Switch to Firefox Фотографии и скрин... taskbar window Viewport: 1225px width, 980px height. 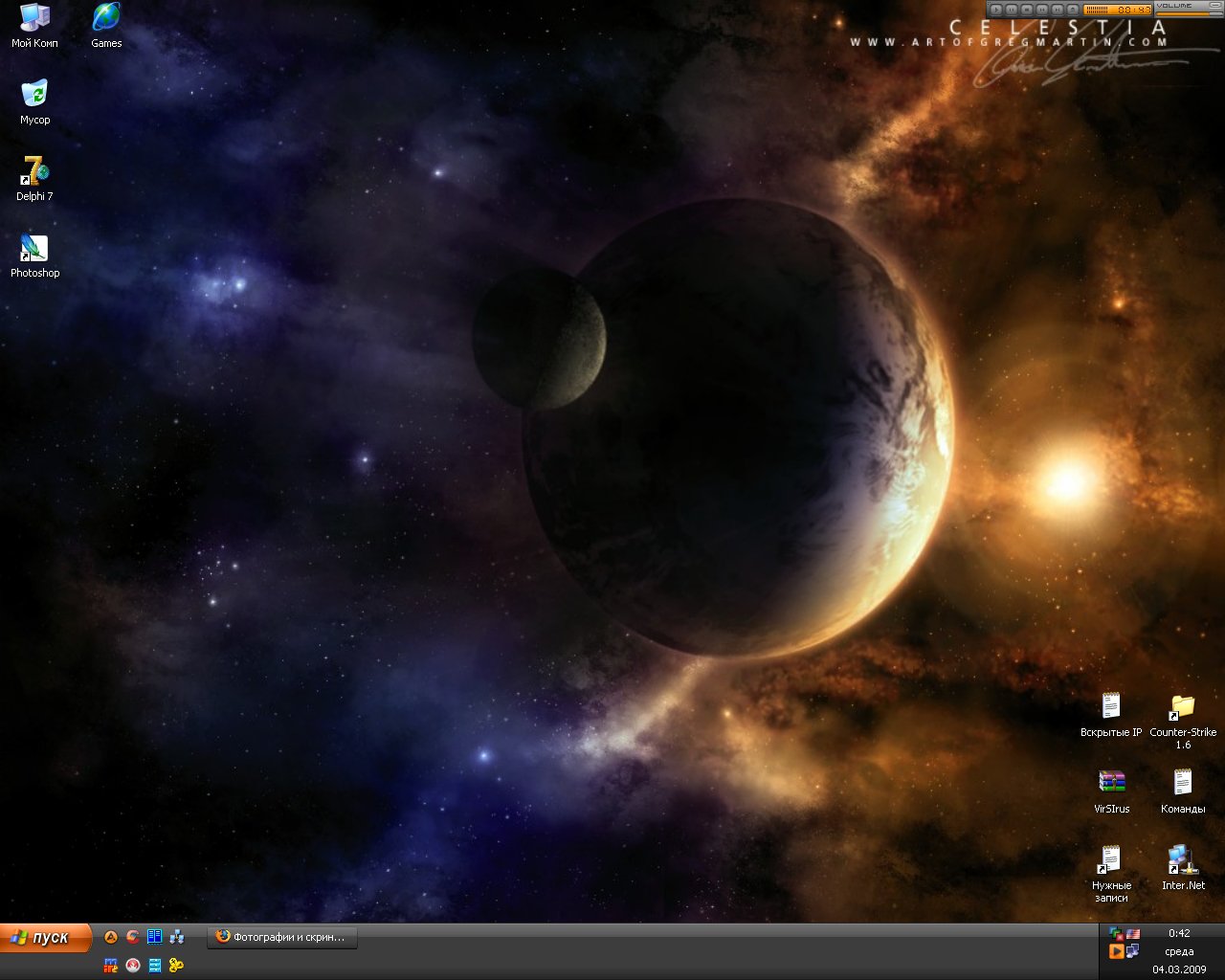(282, 937)
